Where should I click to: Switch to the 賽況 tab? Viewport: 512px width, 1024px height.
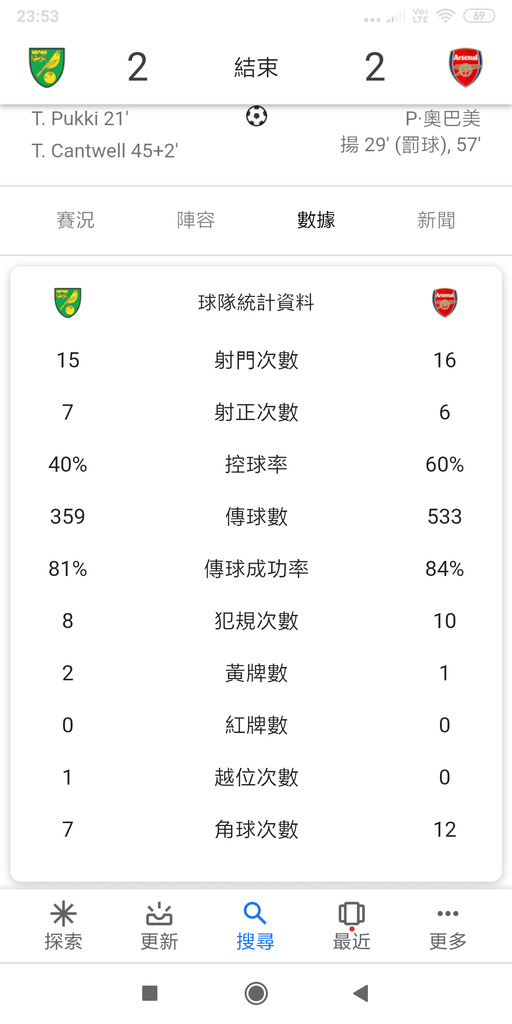(75, 221)
